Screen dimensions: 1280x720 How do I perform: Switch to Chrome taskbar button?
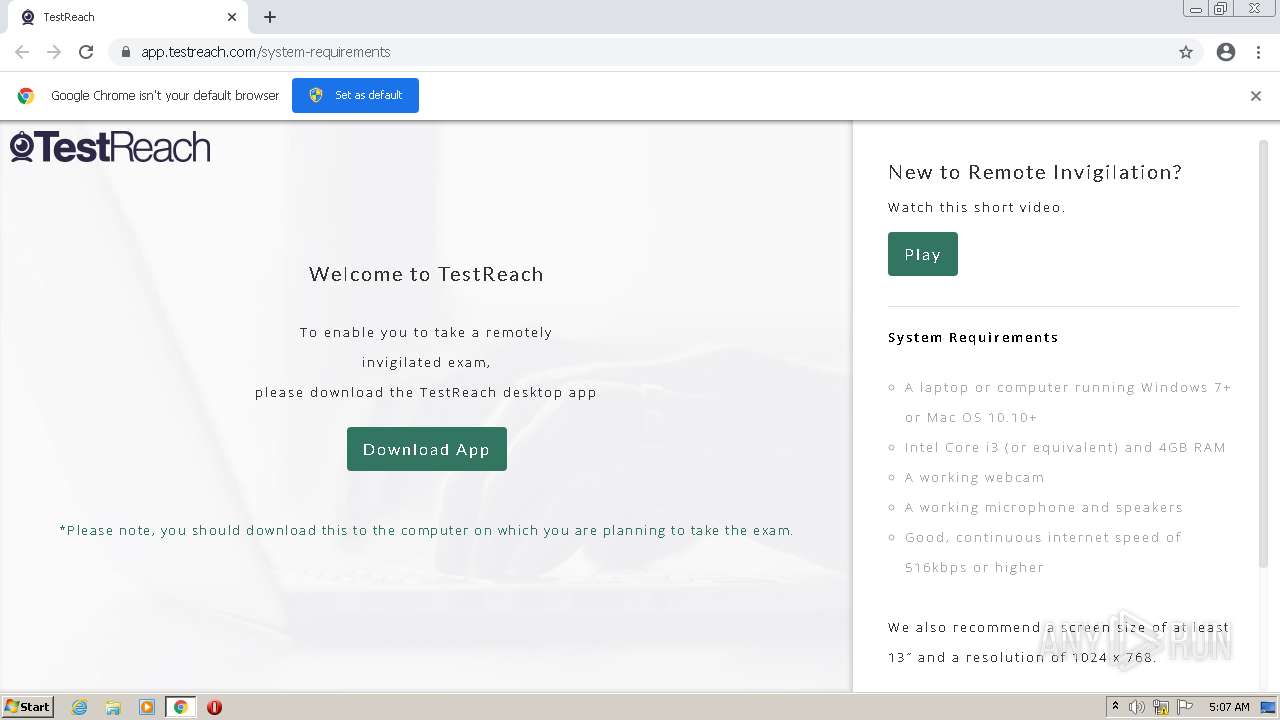click(180, 707)
